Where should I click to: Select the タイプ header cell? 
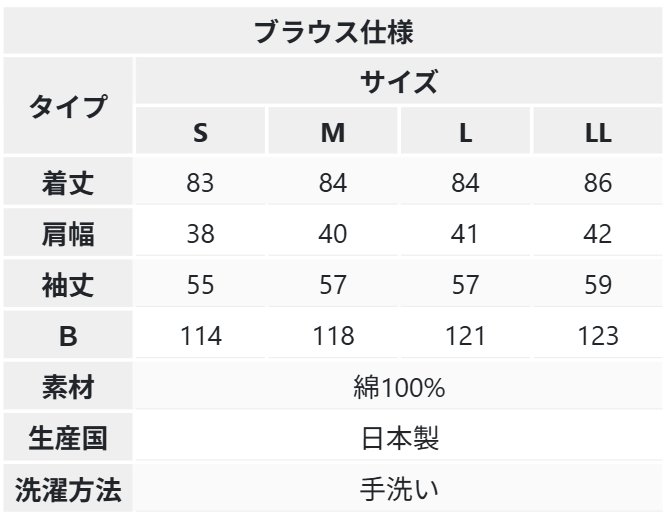pos(68,107)
